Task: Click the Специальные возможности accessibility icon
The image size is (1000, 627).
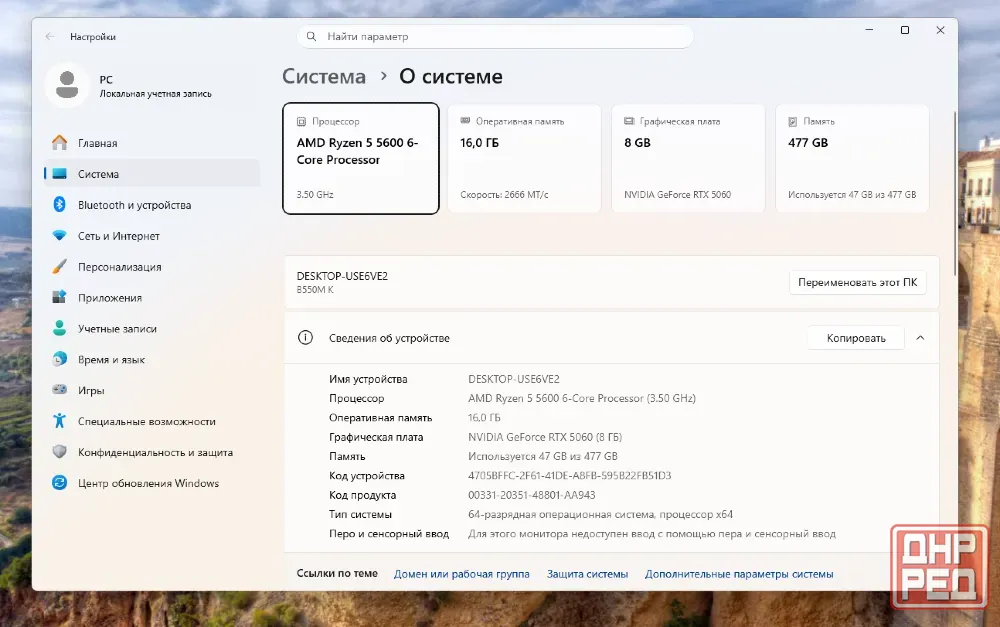Action: [x=59, y=421]
